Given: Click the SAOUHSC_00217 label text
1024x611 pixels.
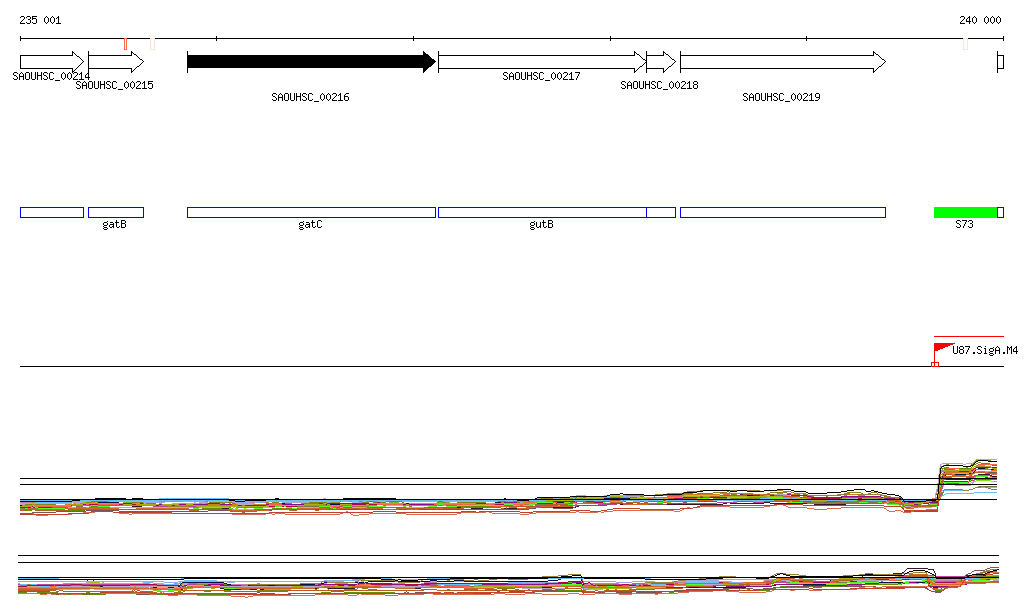Looking at the screenshot, I should click(x=541, y=76).
